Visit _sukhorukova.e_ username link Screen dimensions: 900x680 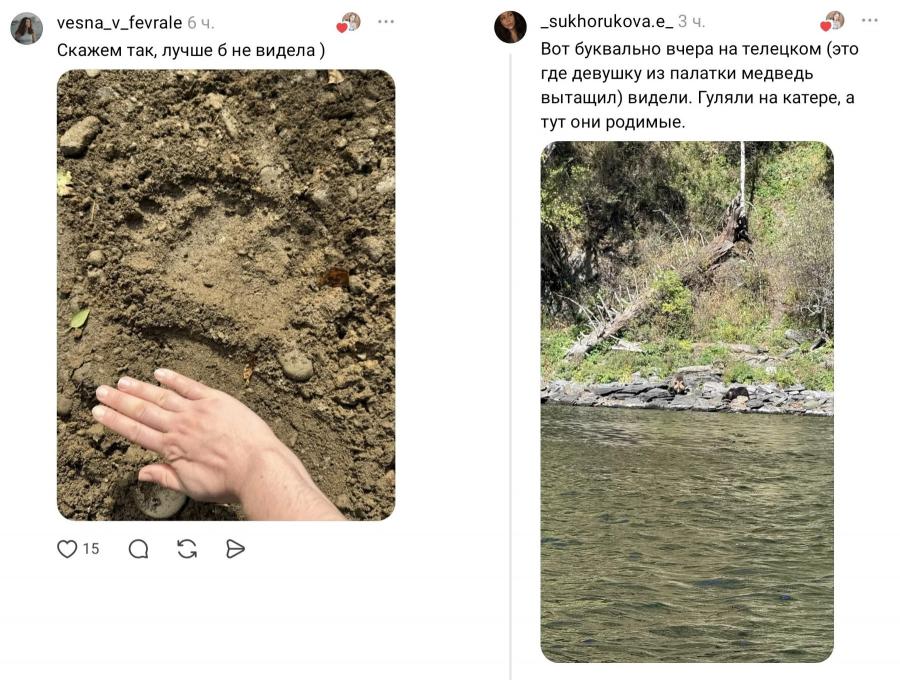tap(607, 22)
